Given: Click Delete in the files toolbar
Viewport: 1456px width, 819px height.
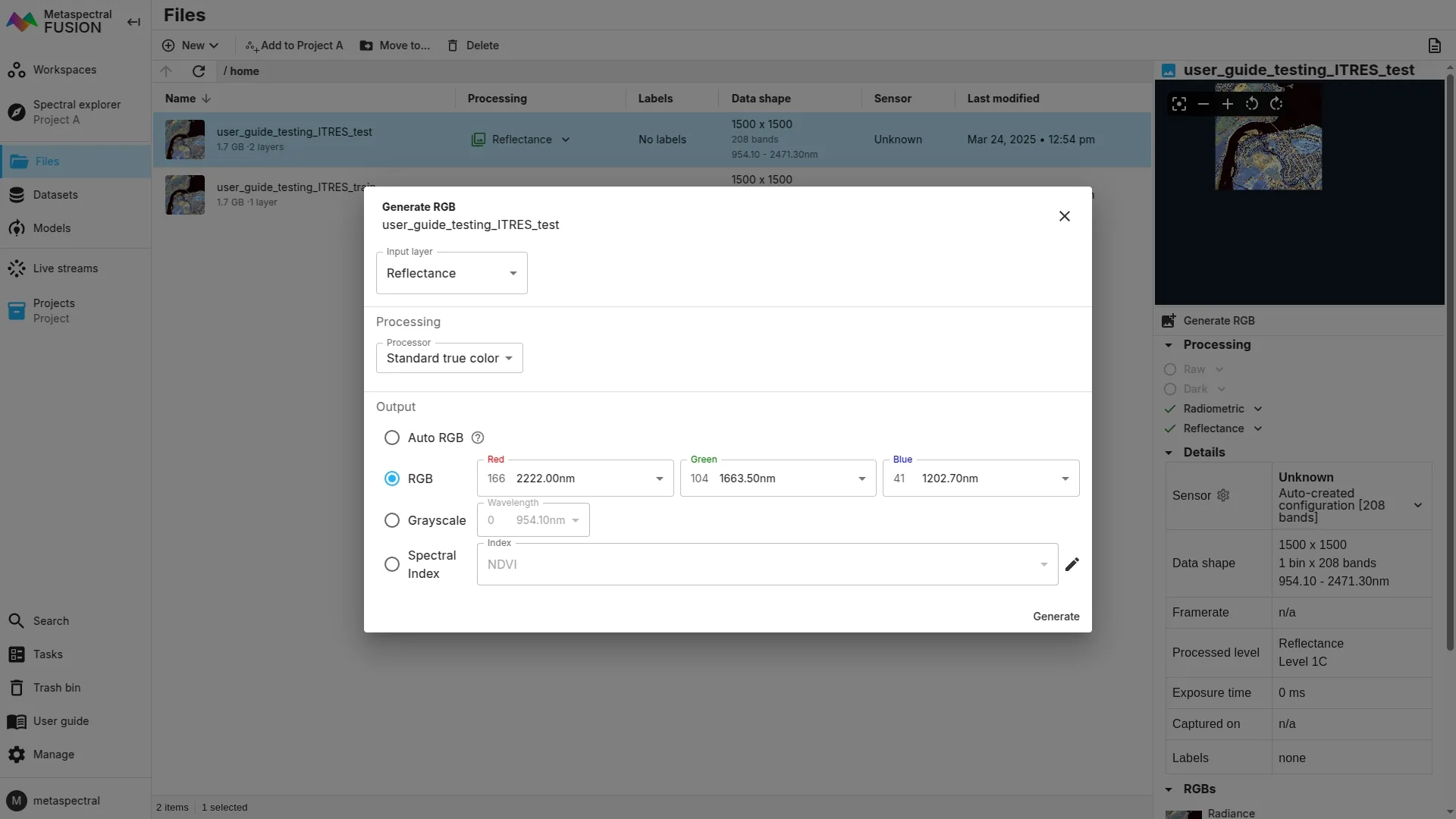Looking at the screenshot, I should coord(473,45).
